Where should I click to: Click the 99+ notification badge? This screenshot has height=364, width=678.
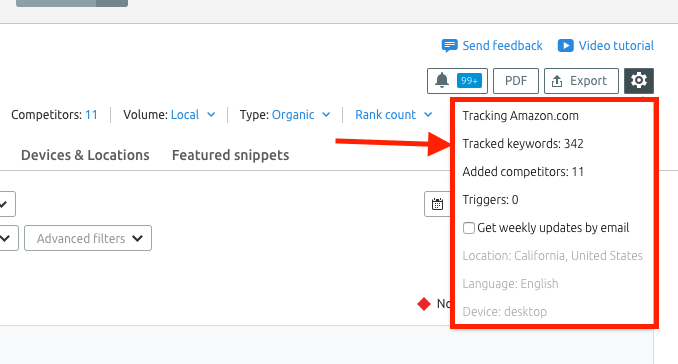tap(469, 81)
